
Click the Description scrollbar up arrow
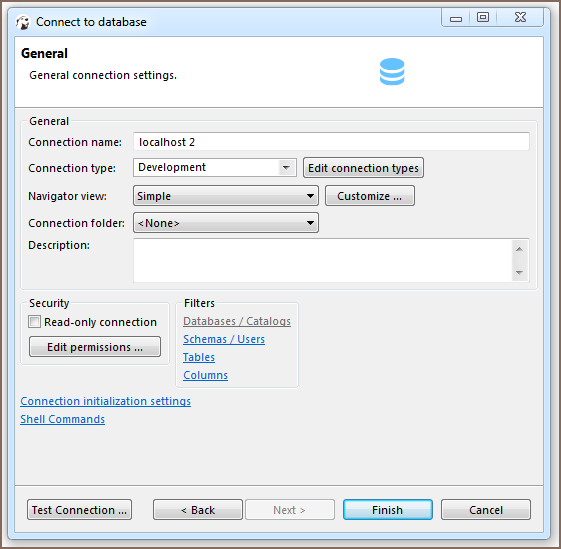[519, 249]
